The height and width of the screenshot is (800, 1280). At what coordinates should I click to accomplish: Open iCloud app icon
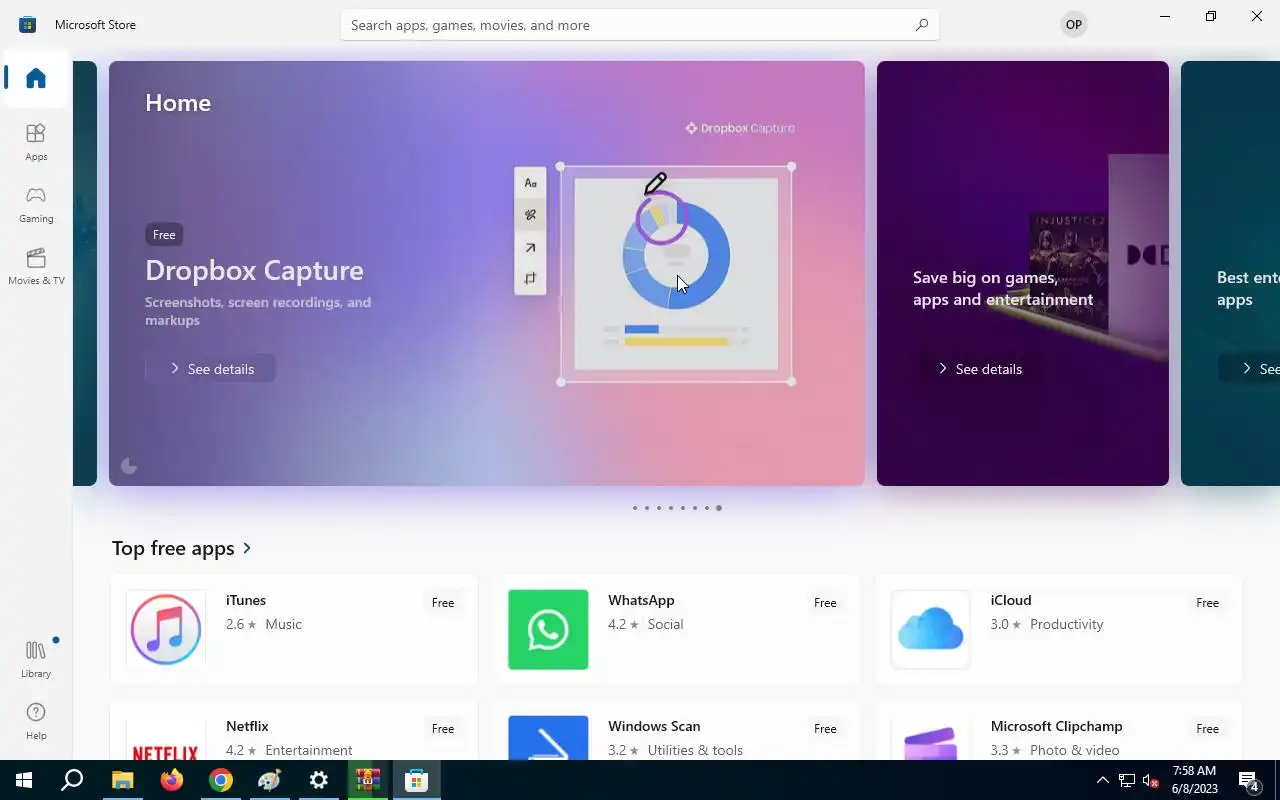(x=930, y=629)
